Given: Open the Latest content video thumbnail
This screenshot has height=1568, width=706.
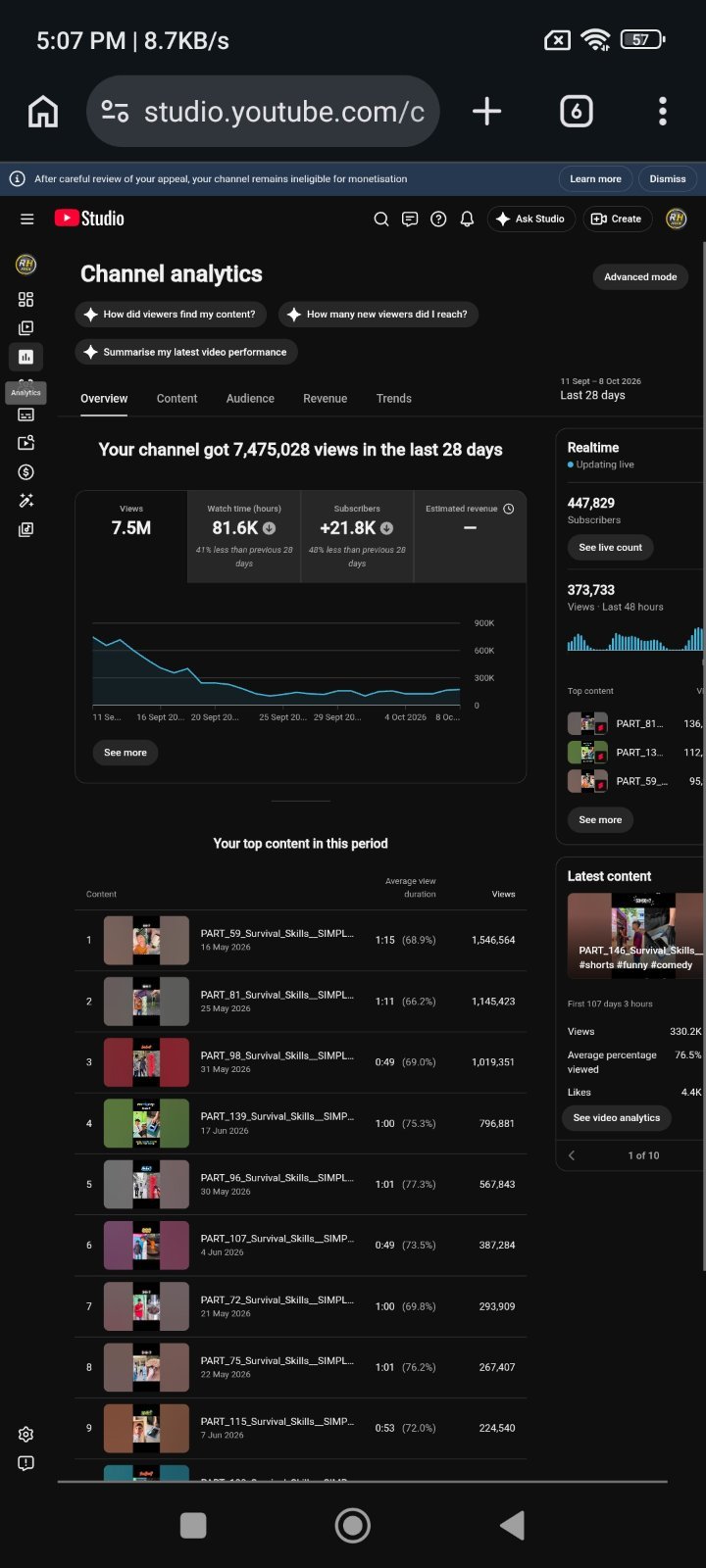Looking at the screenshot, I should tap(634, 935).
